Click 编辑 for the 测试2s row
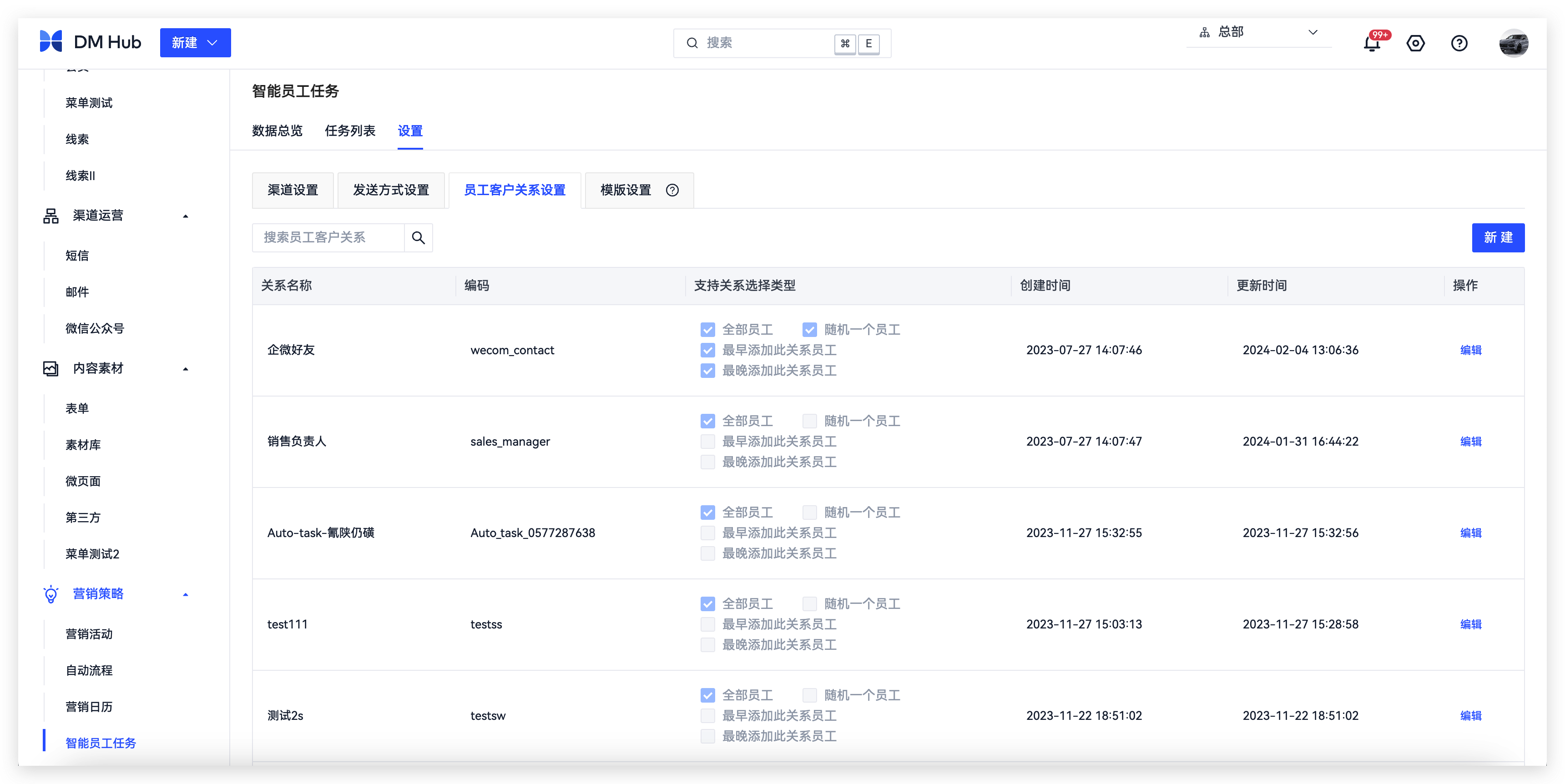This screenshot has height=784, width=1565. 1470,716
